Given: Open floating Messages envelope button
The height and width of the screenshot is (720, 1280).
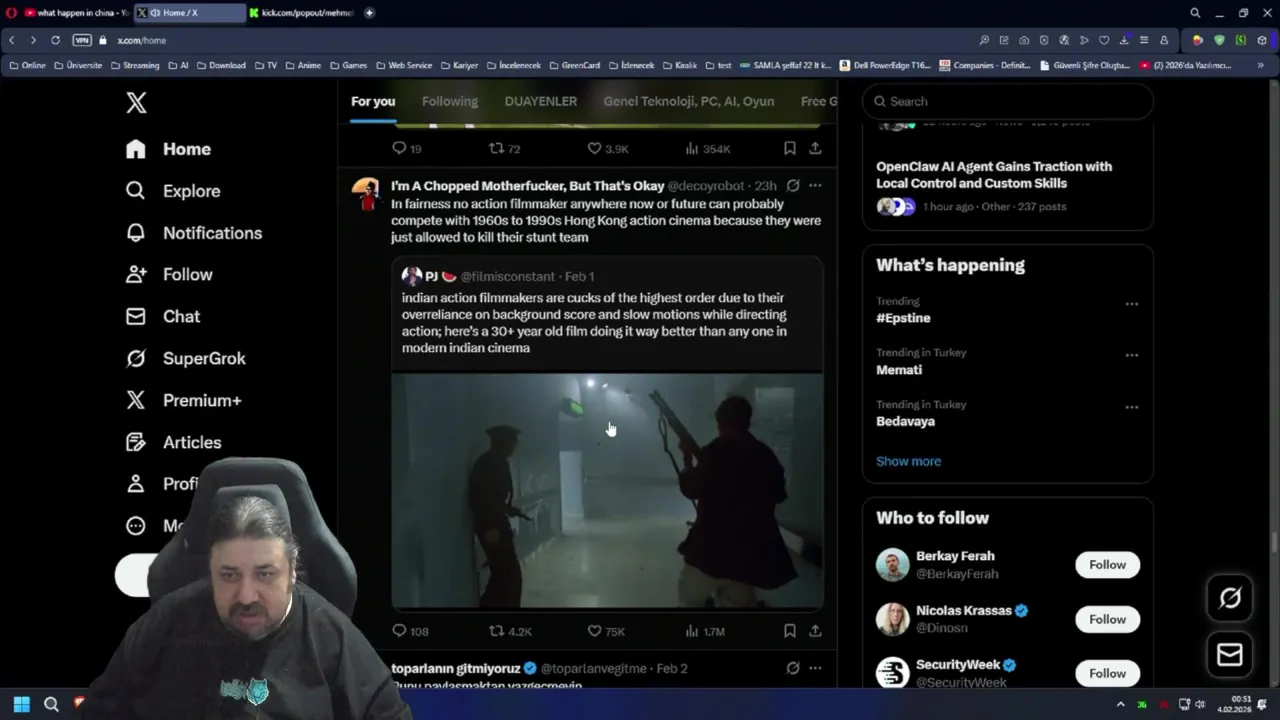Looking at the screenshot, I should (x=1229, y=655).
